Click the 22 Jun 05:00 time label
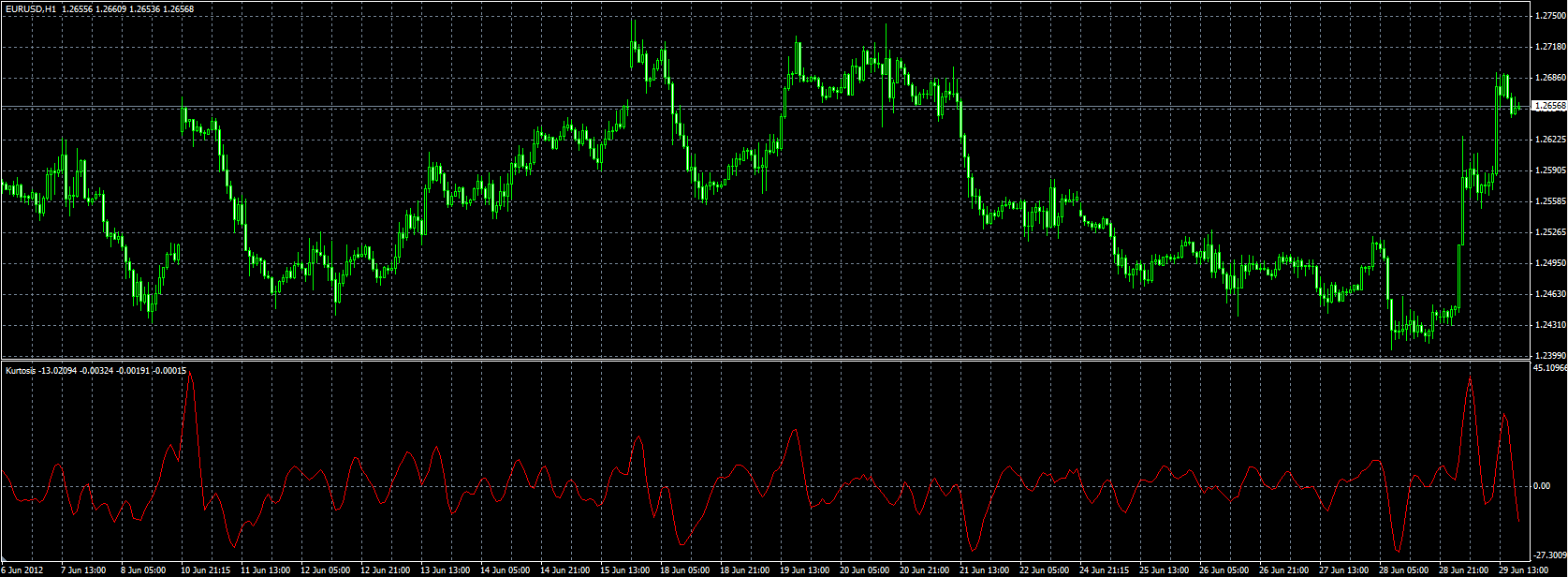 pyautogui.click(x=1044, y=570)
